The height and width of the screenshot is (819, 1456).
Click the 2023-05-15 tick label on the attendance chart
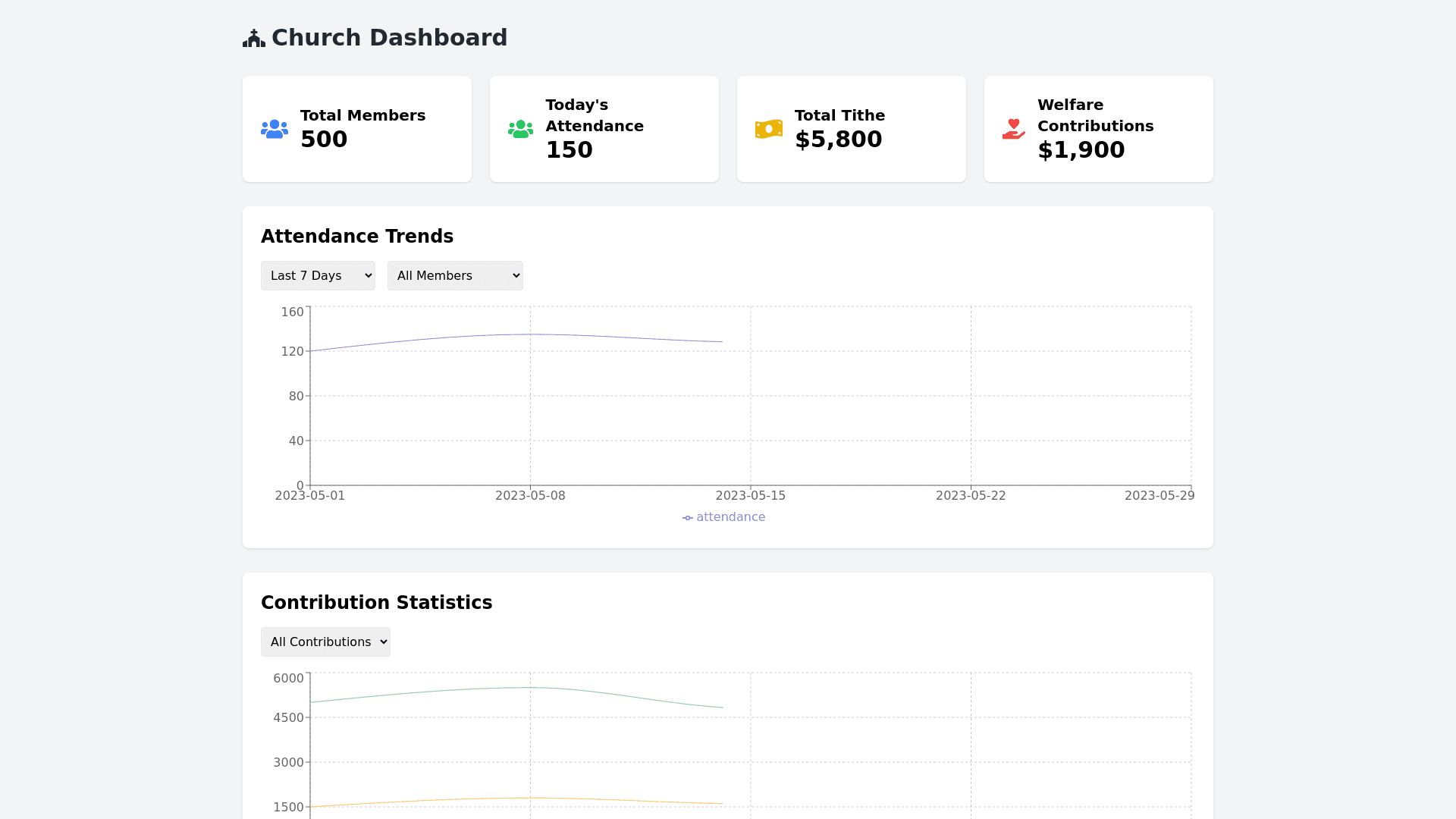750,496
